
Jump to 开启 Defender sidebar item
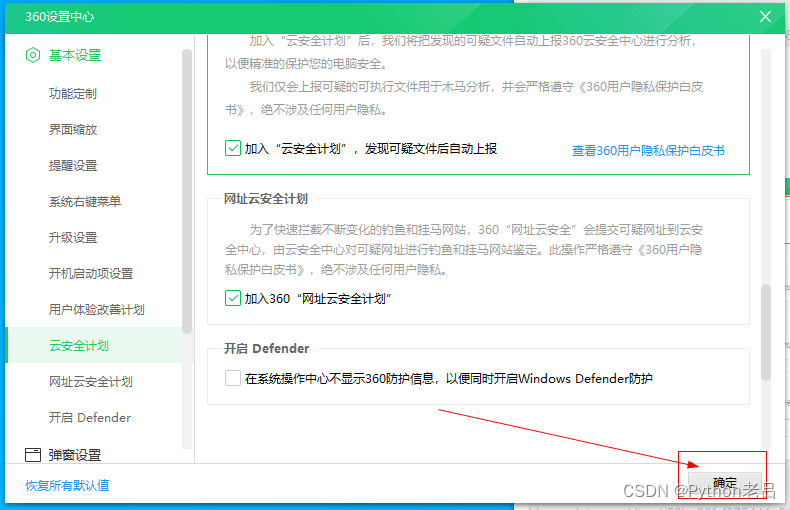(x=90, y=417)
